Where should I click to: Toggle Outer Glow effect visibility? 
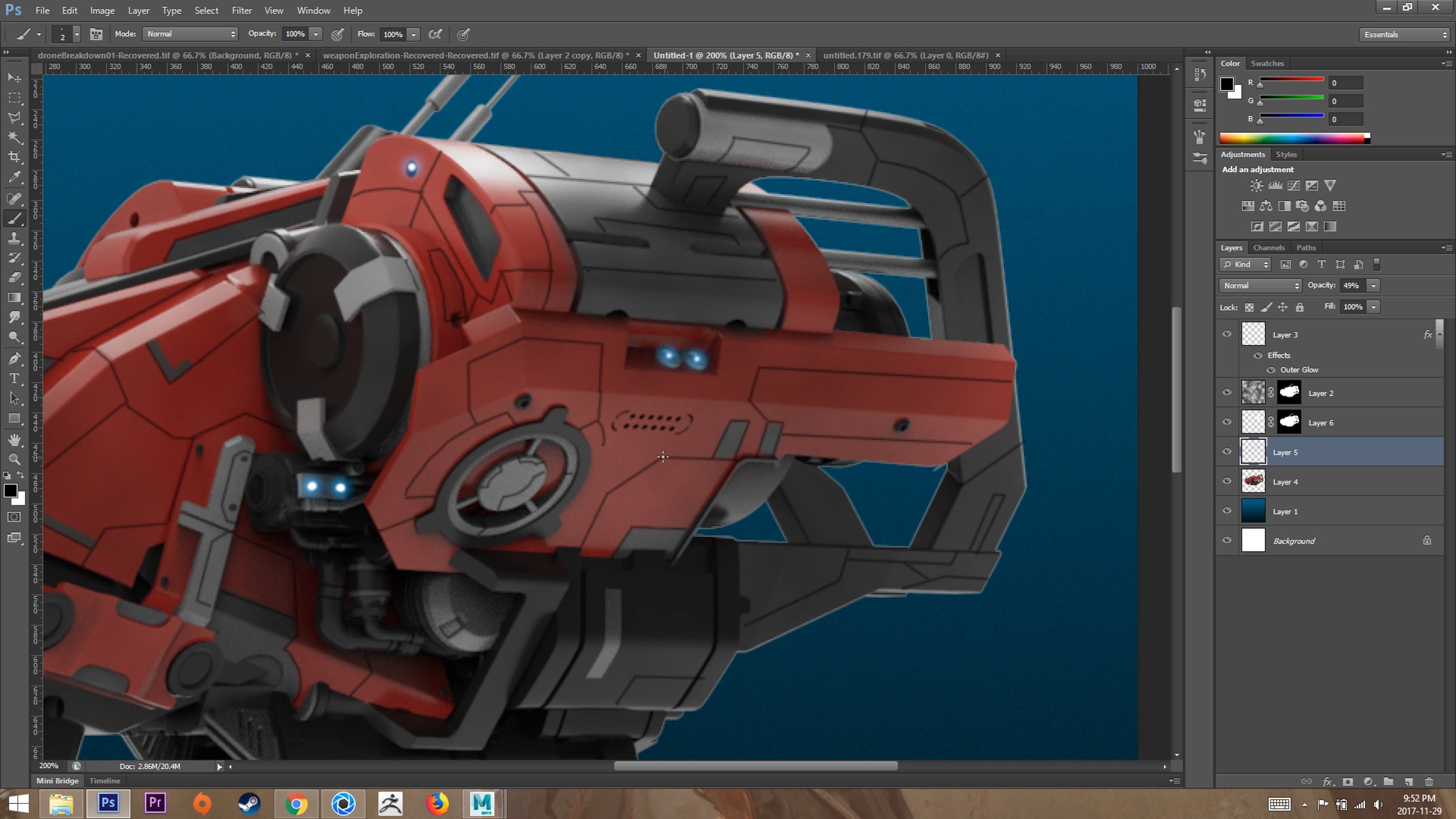pyautogui.click(x=1270, y=369)
